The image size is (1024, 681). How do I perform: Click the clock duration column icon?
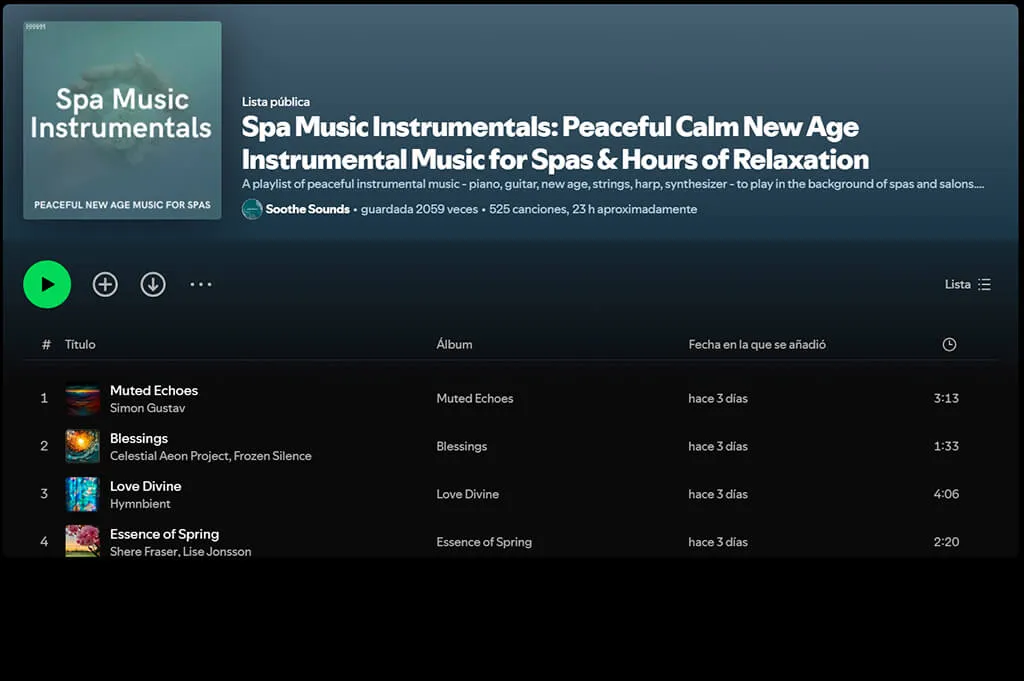pyautogui.click(x=949, y=344)
